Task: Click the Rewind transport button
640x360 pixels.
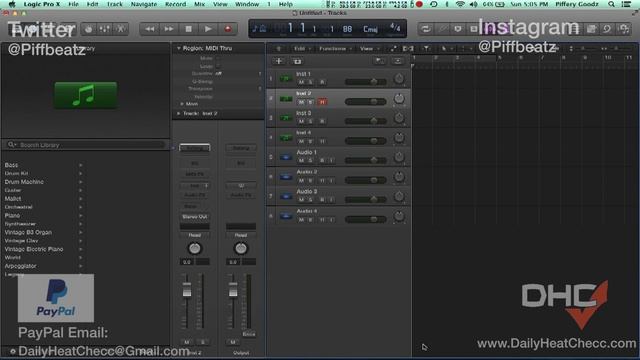Action: pyautogui.click(x=150, y=29)
